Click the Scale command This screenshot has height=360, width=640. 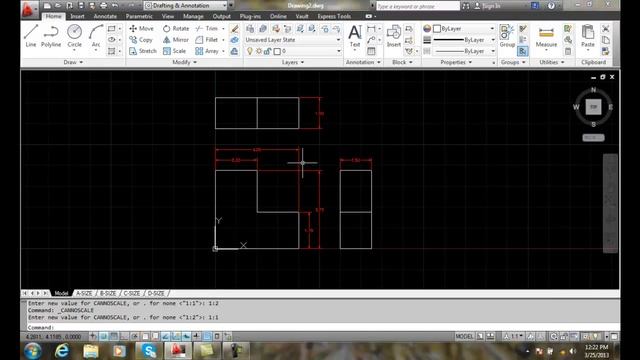click(174, 51)
